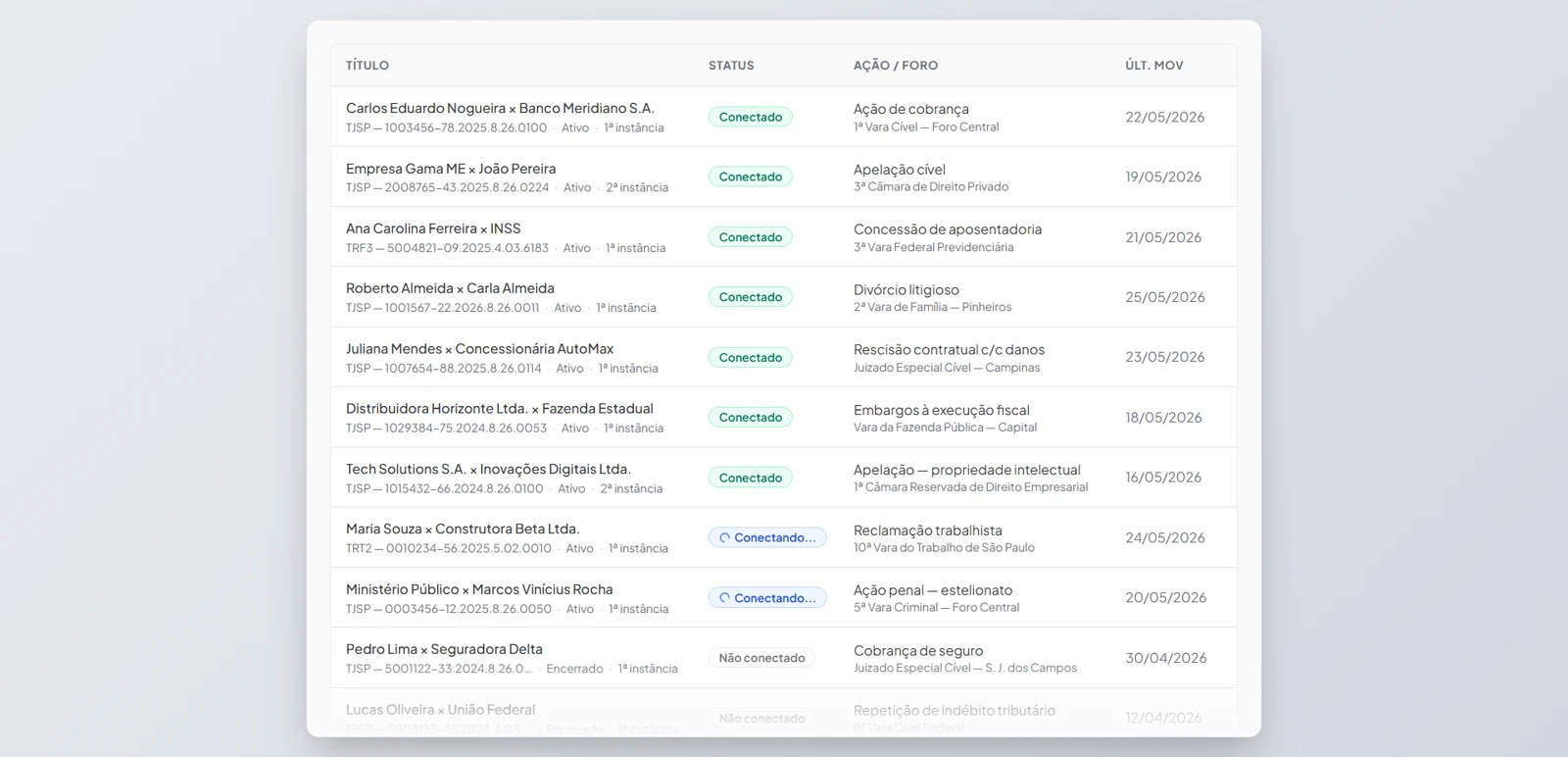Click Conectado badge for Carlos Eduardo Nogueira
Image resolution: width=1568 pixels, height=757 pixels.
pos(751,117)
